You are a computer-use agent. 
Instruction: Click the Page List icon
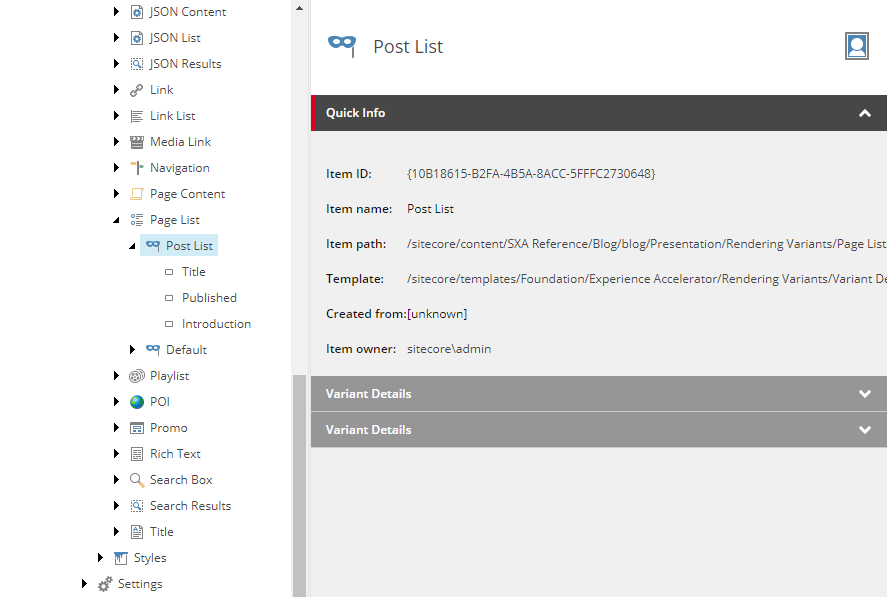click(137, 220)
